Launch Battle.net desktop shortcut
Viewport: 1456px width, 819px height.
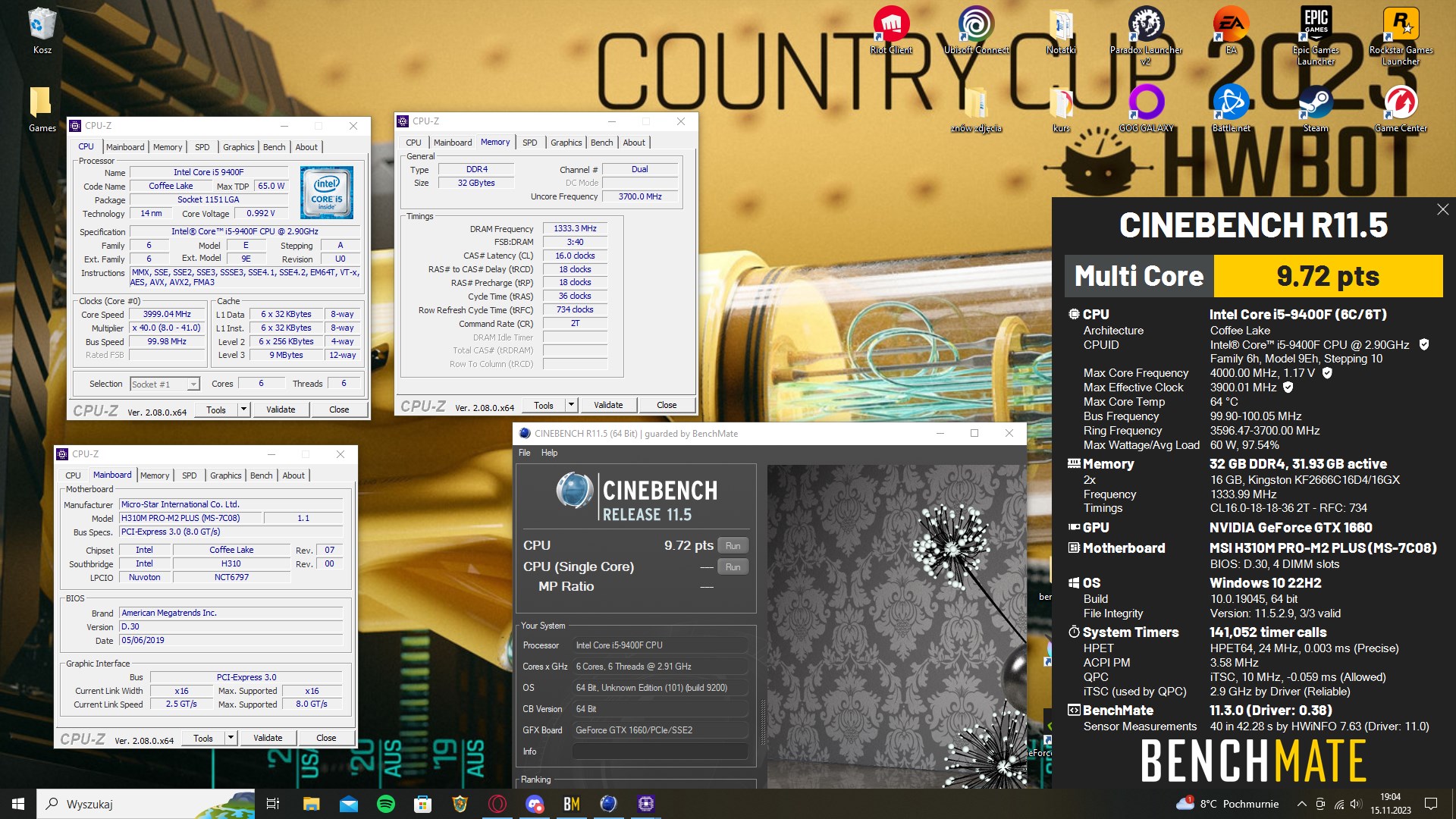(1231, 108)
